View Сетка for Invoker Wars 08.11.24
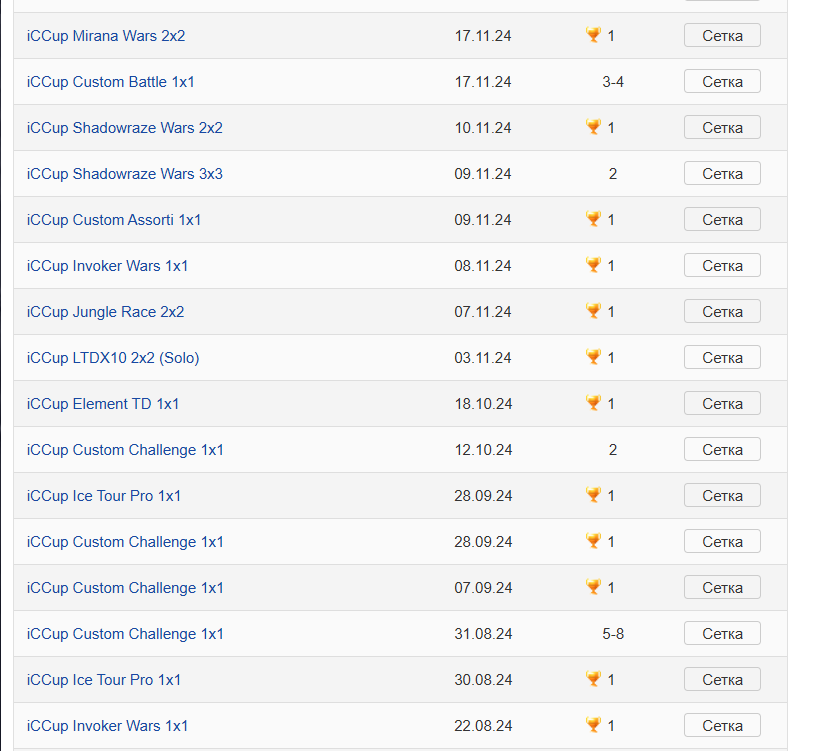The width and height of the screenshot is (835, 751). point(722,265)
